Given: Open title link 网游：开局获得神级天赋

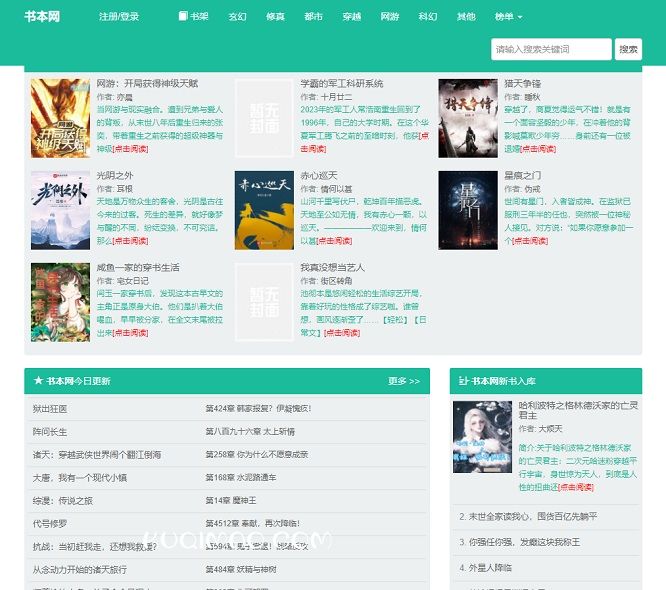Looking at the screenshot, I should (147, 83).
